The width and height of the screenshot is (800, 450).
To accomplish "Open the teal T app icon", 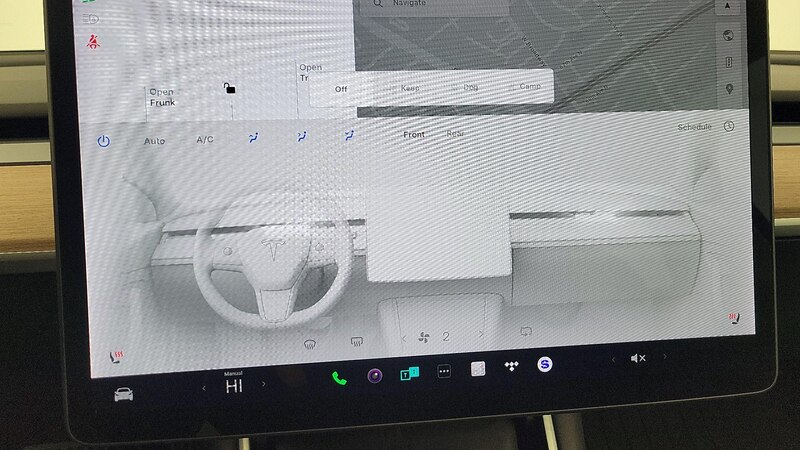I will [x=410, y=374].
